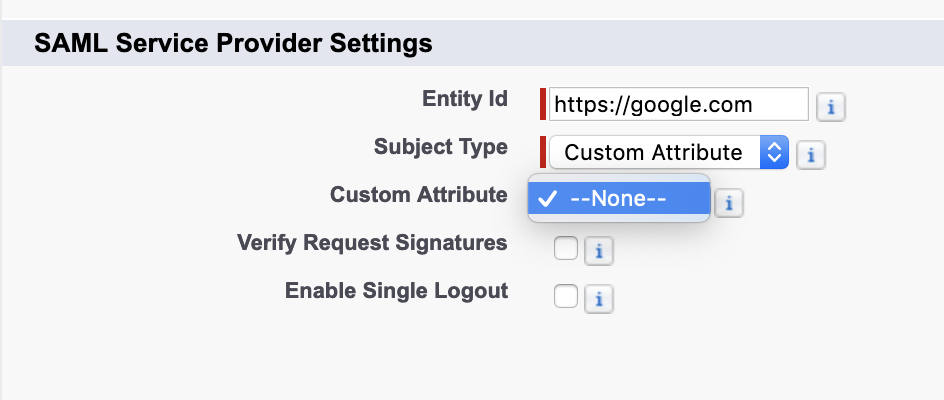Enable the Verify Request Signatures checkbox
Image resolution: width=944 pixels, height=400 pixels.
coord(566,248)
